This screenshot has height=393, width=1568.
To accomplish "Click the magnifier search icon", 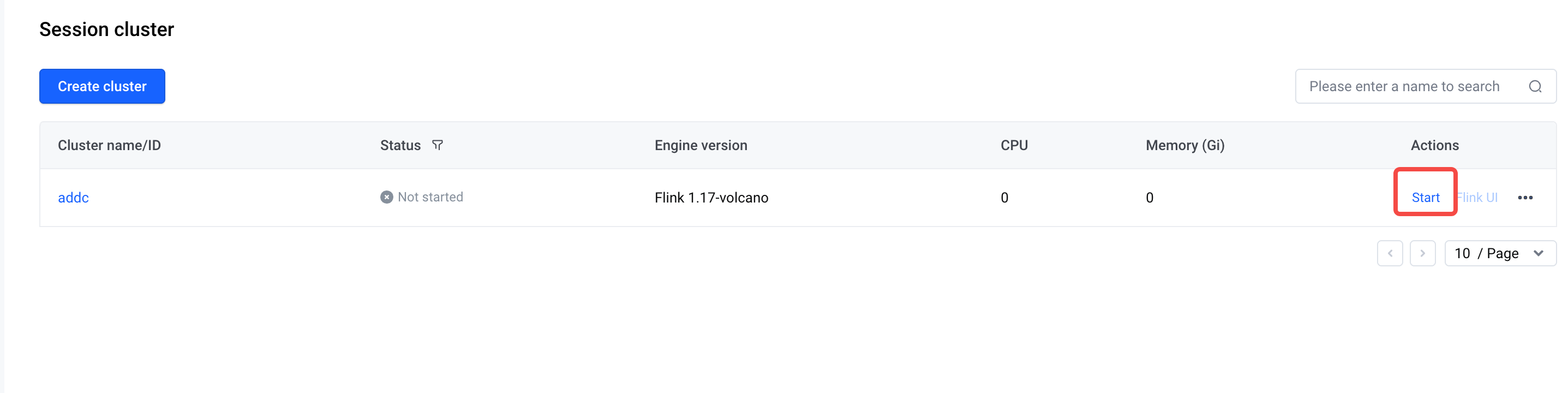I will tap(1535, 87).
